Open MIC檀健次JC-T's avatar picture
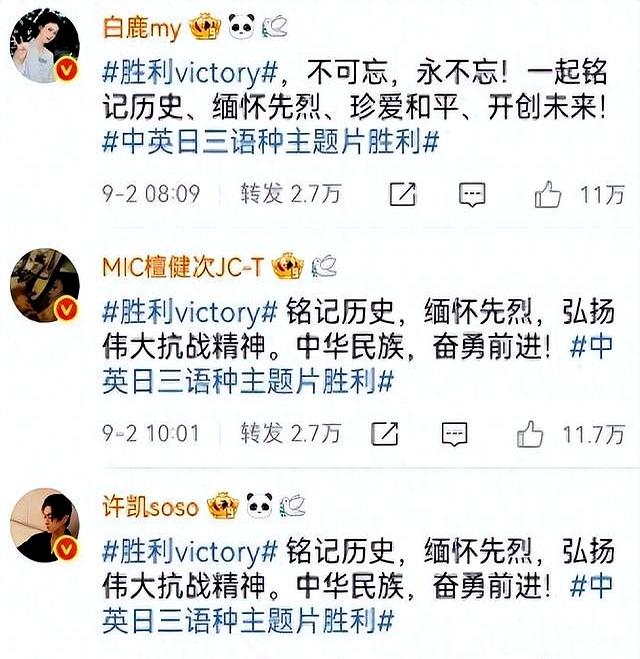The width and height of the screenshot is (640, 659). [45, 285]
